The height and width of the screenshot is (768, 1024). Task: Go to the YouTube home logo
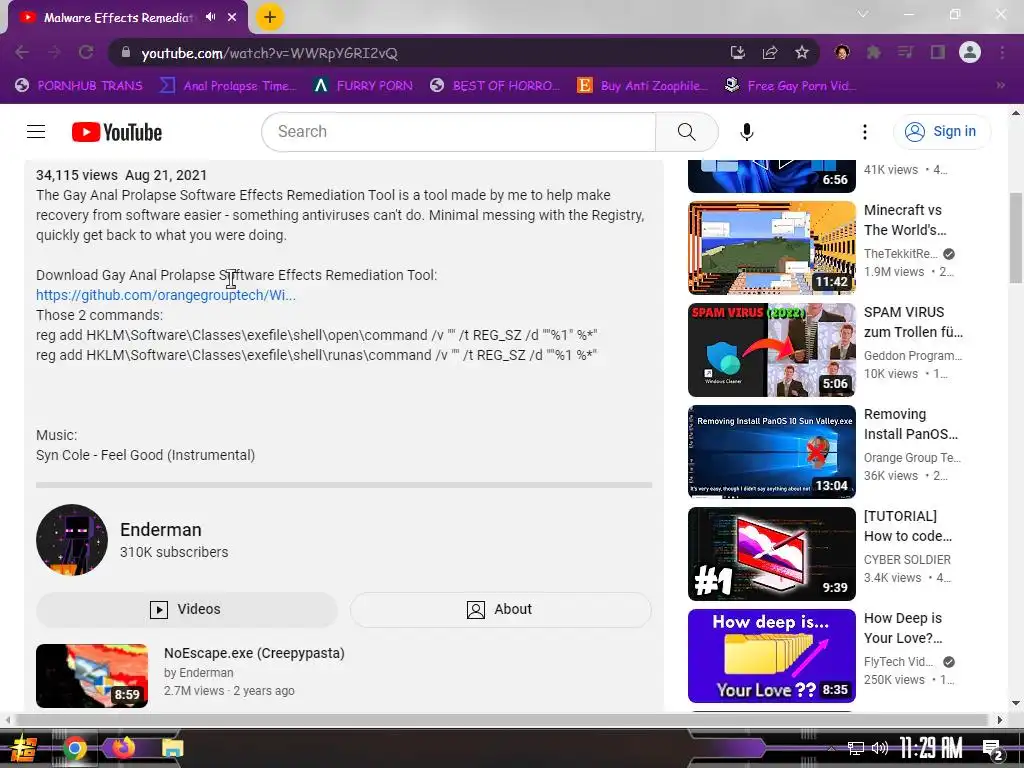coord(117,132)
